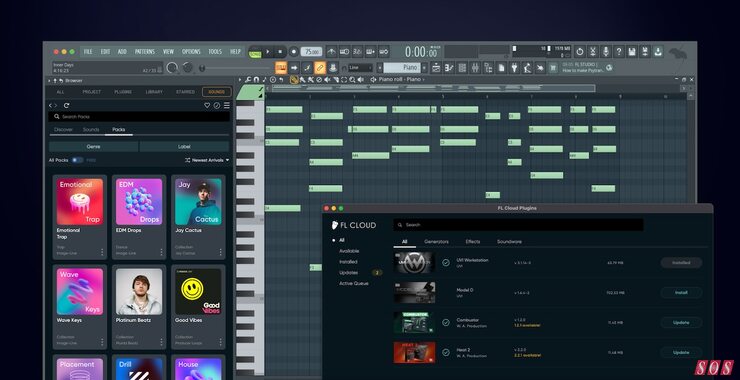Open the Newest Arrivals sort dropdown
Viewport: 740px width, 380px height.
pyautogui.click(x=207, y=160)
